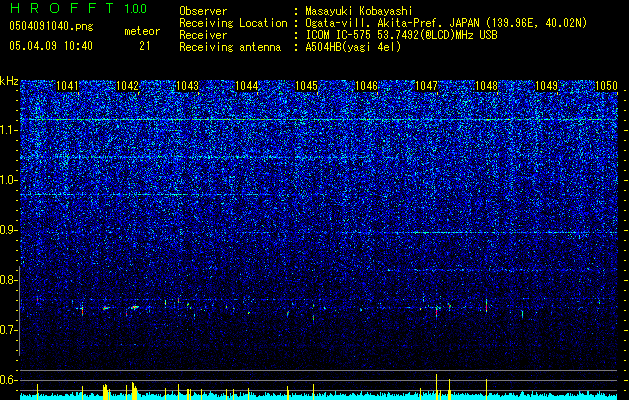Click ICOM IC-575 receiver text

coord(401,35)
